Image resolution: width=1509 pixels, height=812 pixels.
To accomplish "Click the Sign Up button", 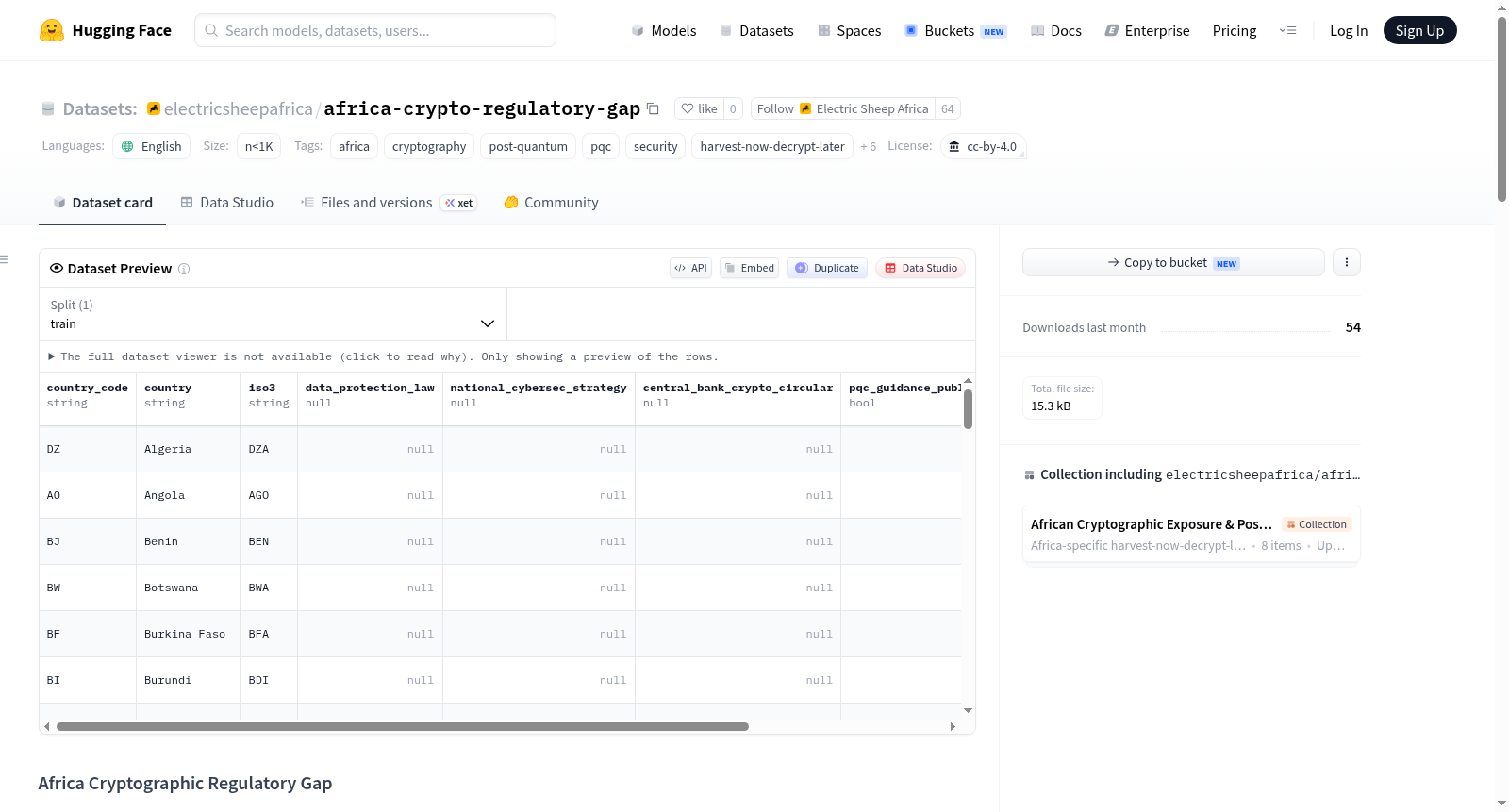I will tap(1419, 30).
